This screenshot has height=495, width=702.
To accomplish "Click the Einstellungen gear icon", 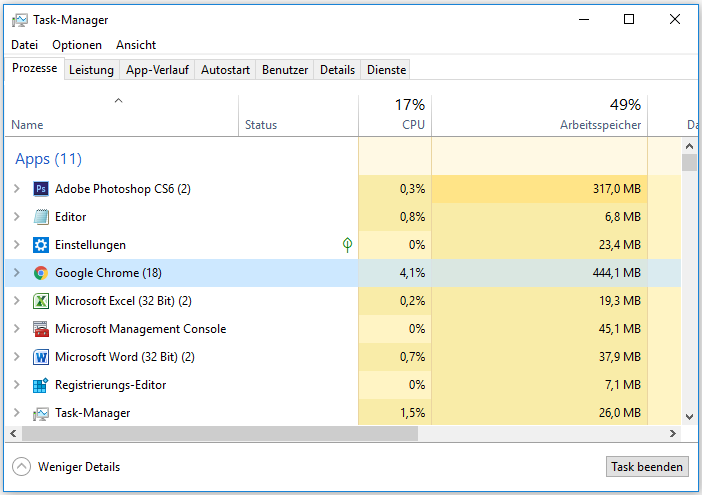I will 41,245.
